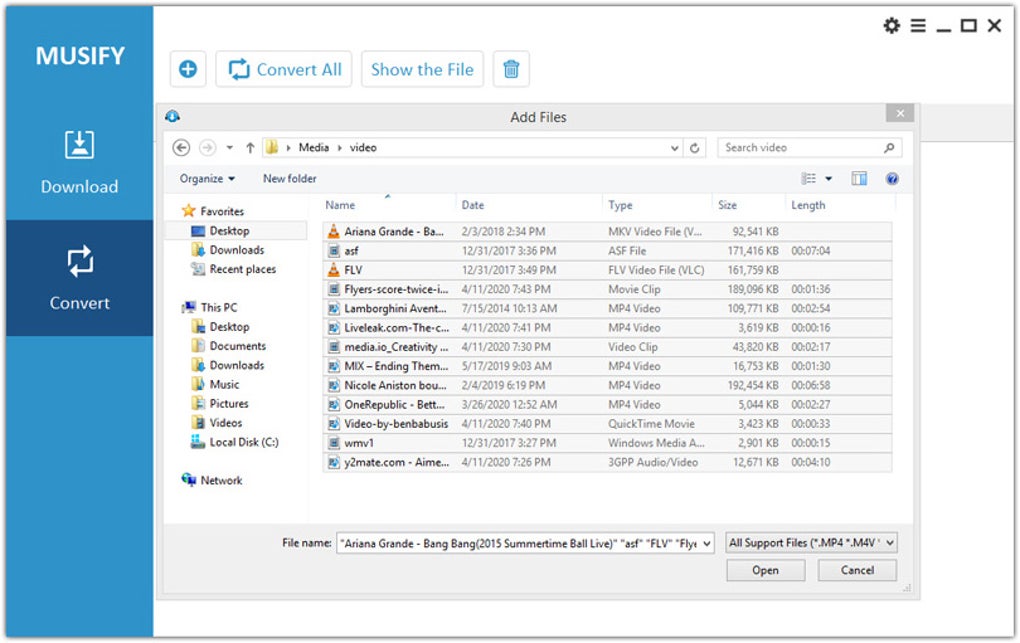
Task: Switch to the Convert tab
Action: 79,278
